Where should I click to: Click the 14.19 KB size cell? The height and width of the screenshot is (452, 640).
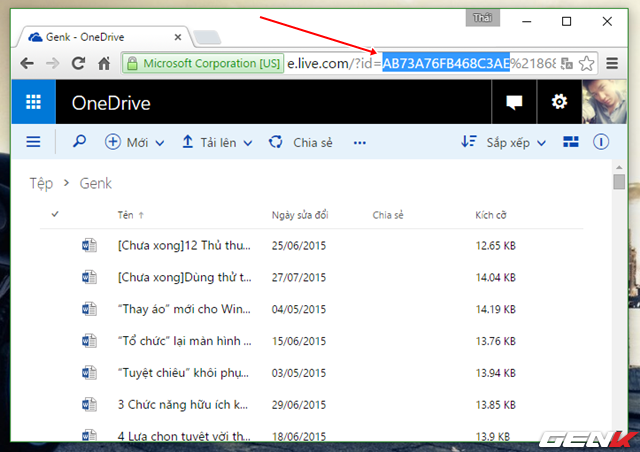(x=496, y=309)
